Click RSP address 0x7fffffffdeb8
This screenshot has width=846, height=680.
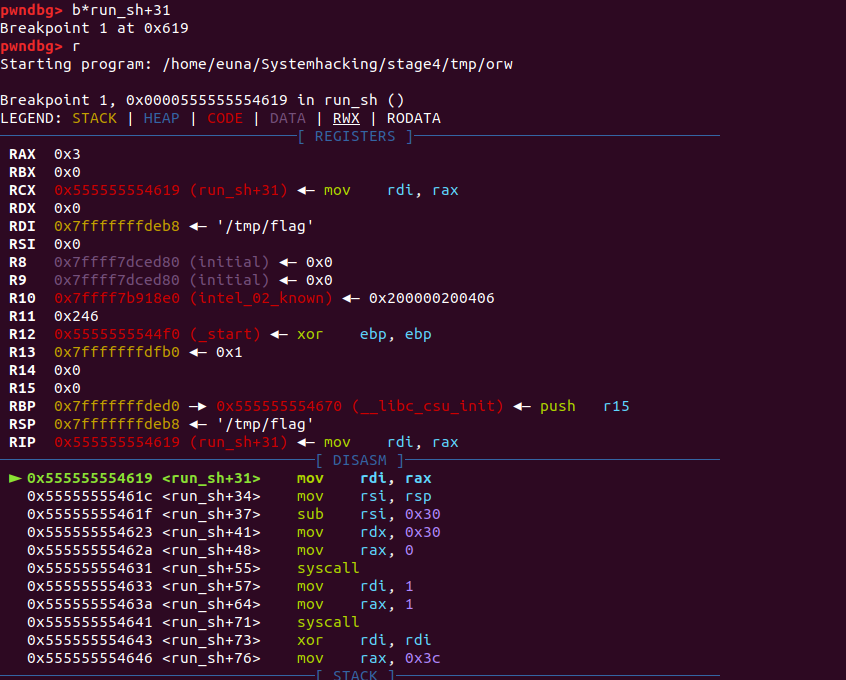point(117,424)
